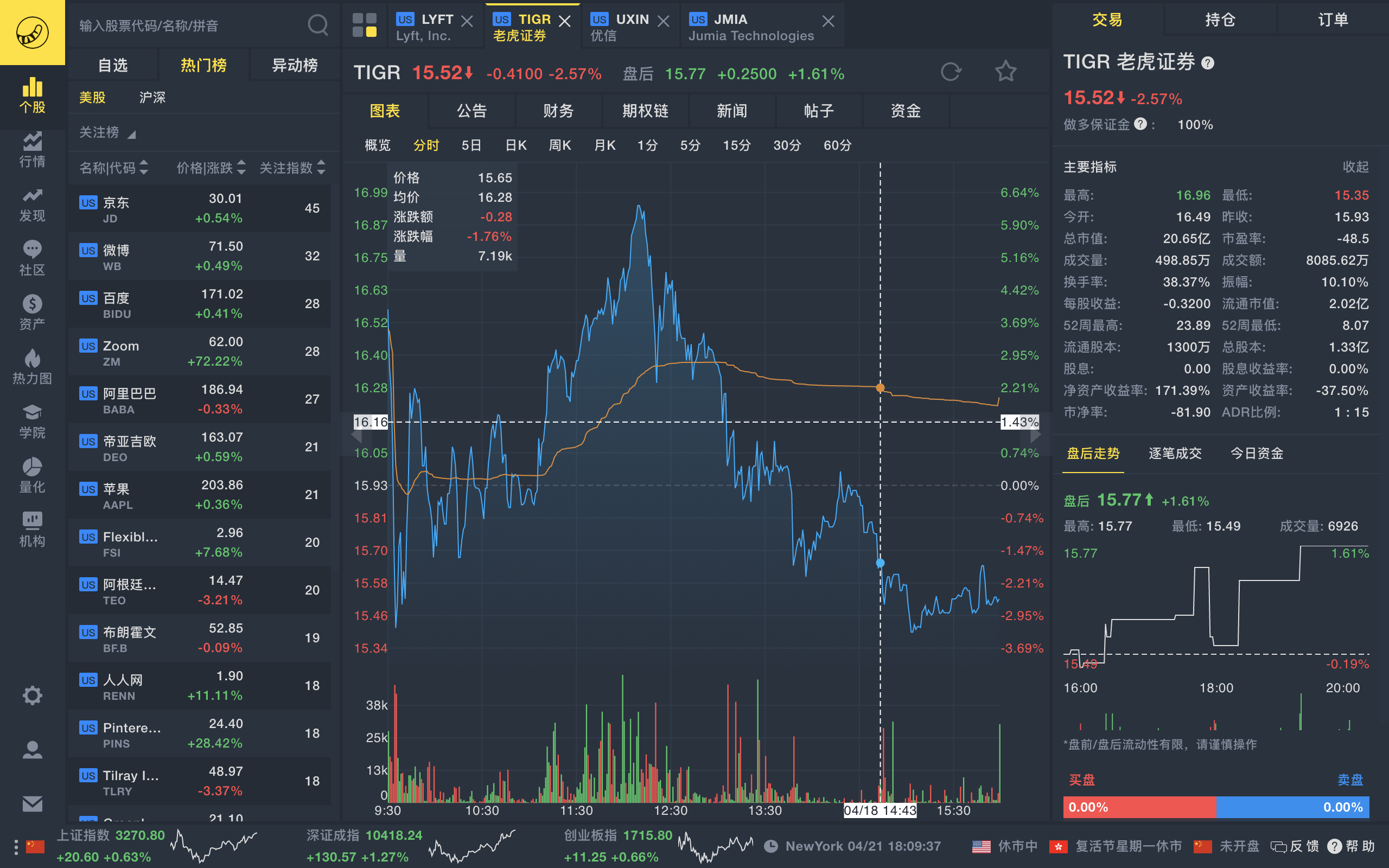Switch to the 异动榜 tab

(x=295, y=65)
